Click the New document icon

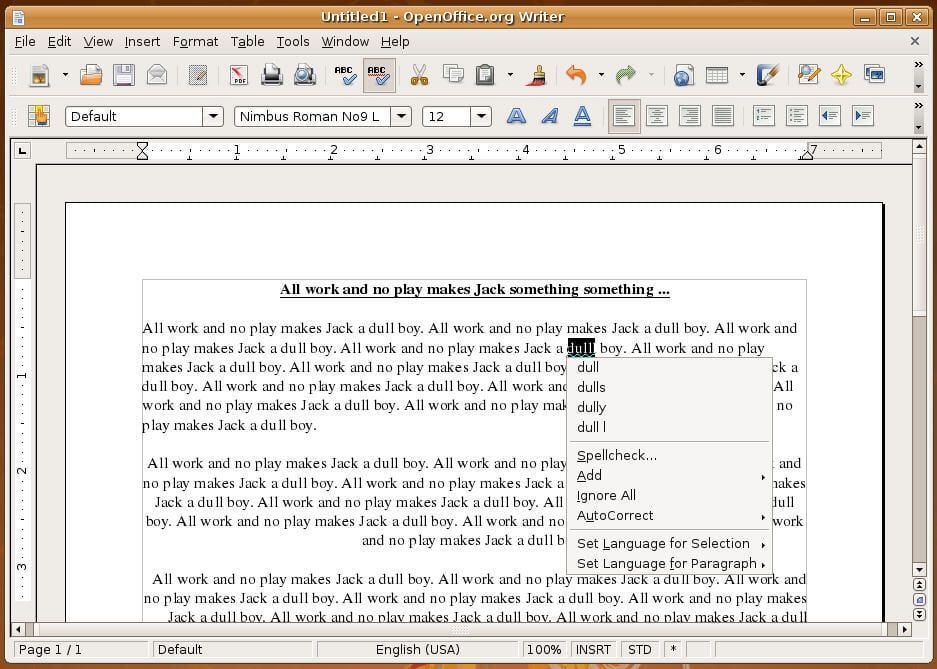click(40, 75)
